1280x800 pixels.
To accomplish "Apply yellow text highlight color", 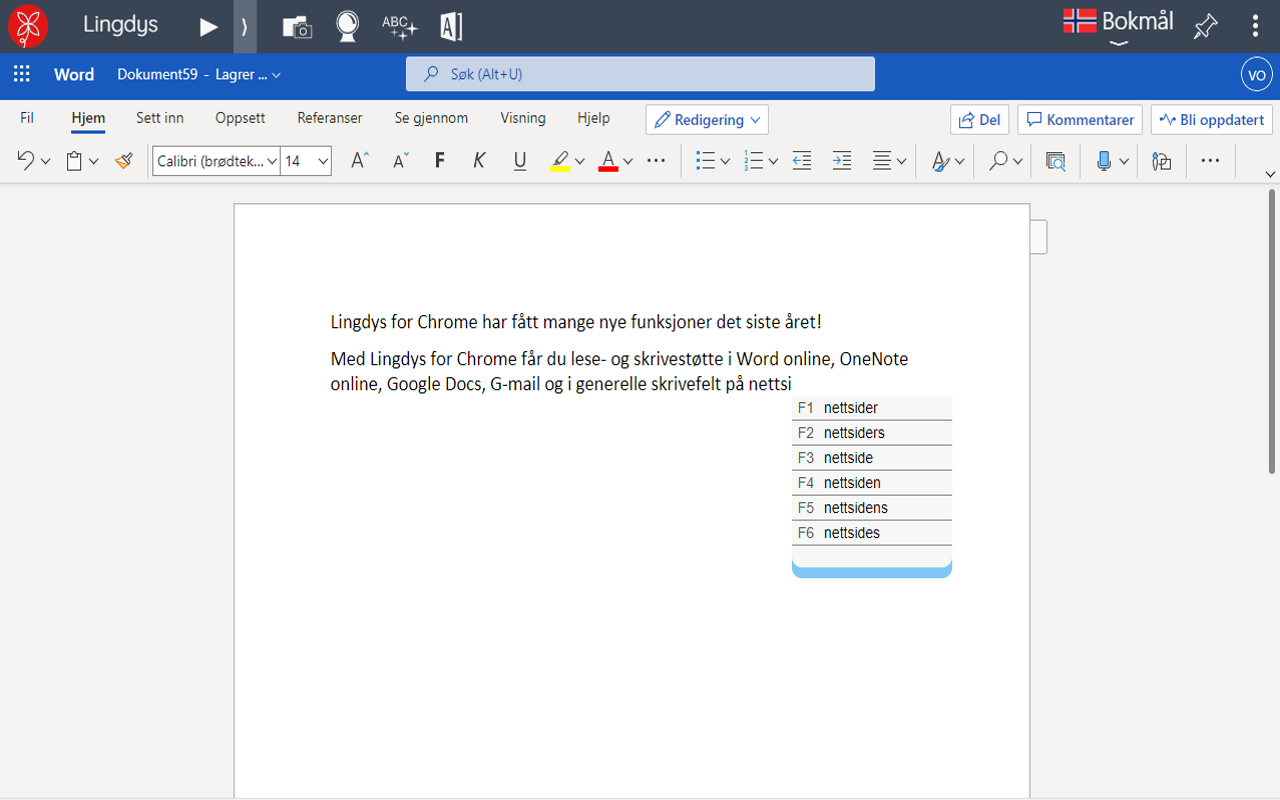I will click(x=560, y=160).
